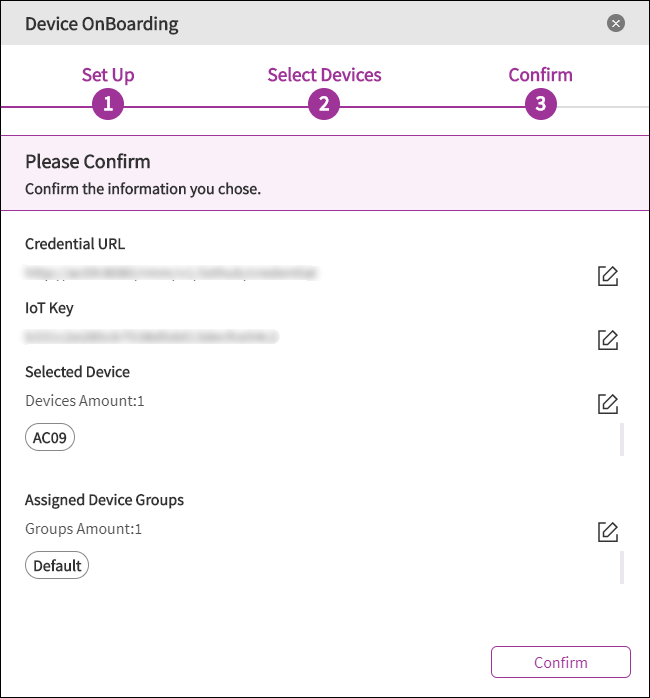Select the AC09 device chip
The width and height of the screenshot is (650, 698).
coord(50,438)
